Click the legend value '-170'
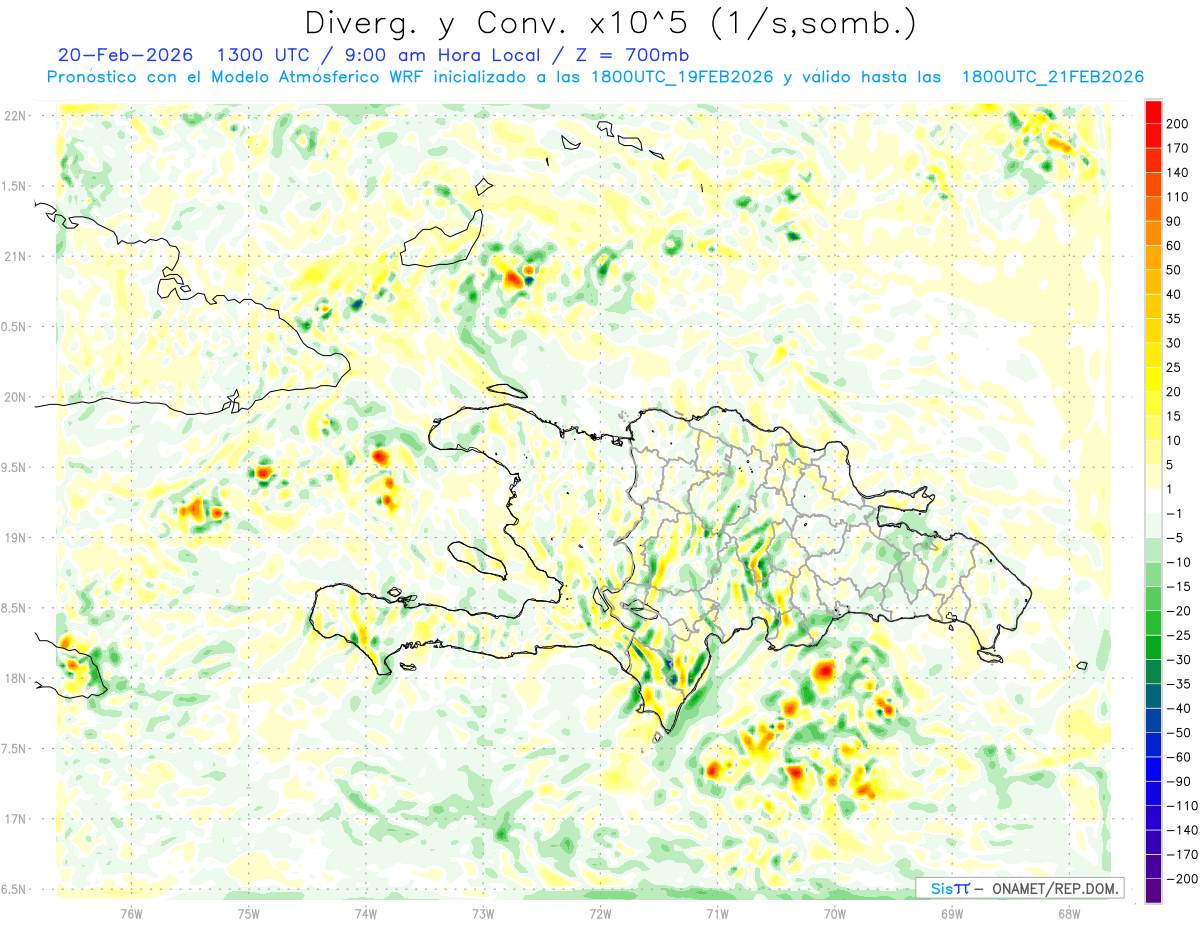This screenshot has height=927, width=1200. 1180,855
